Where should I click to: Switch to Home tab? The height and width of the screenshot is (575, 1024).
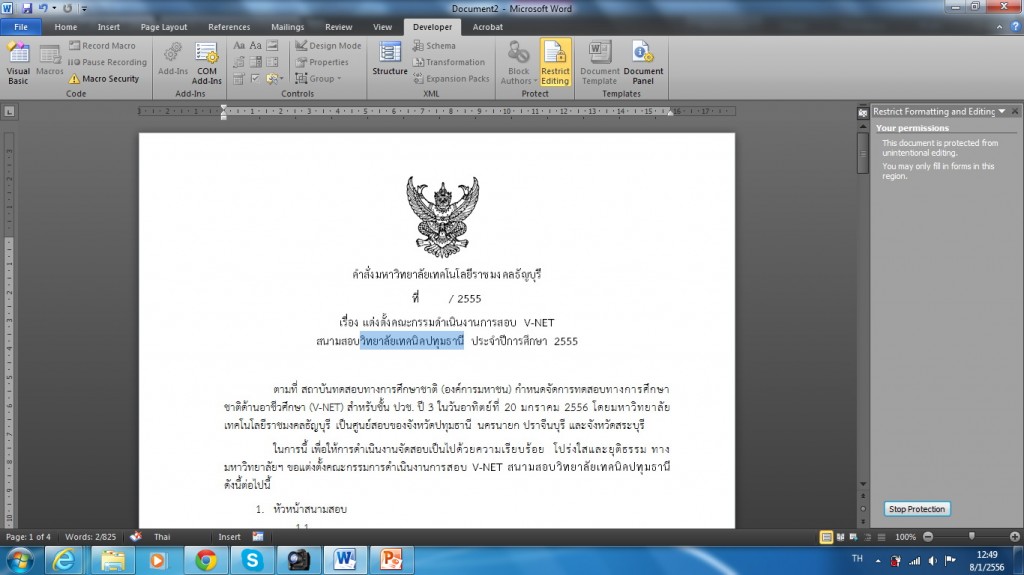(65, 27)
